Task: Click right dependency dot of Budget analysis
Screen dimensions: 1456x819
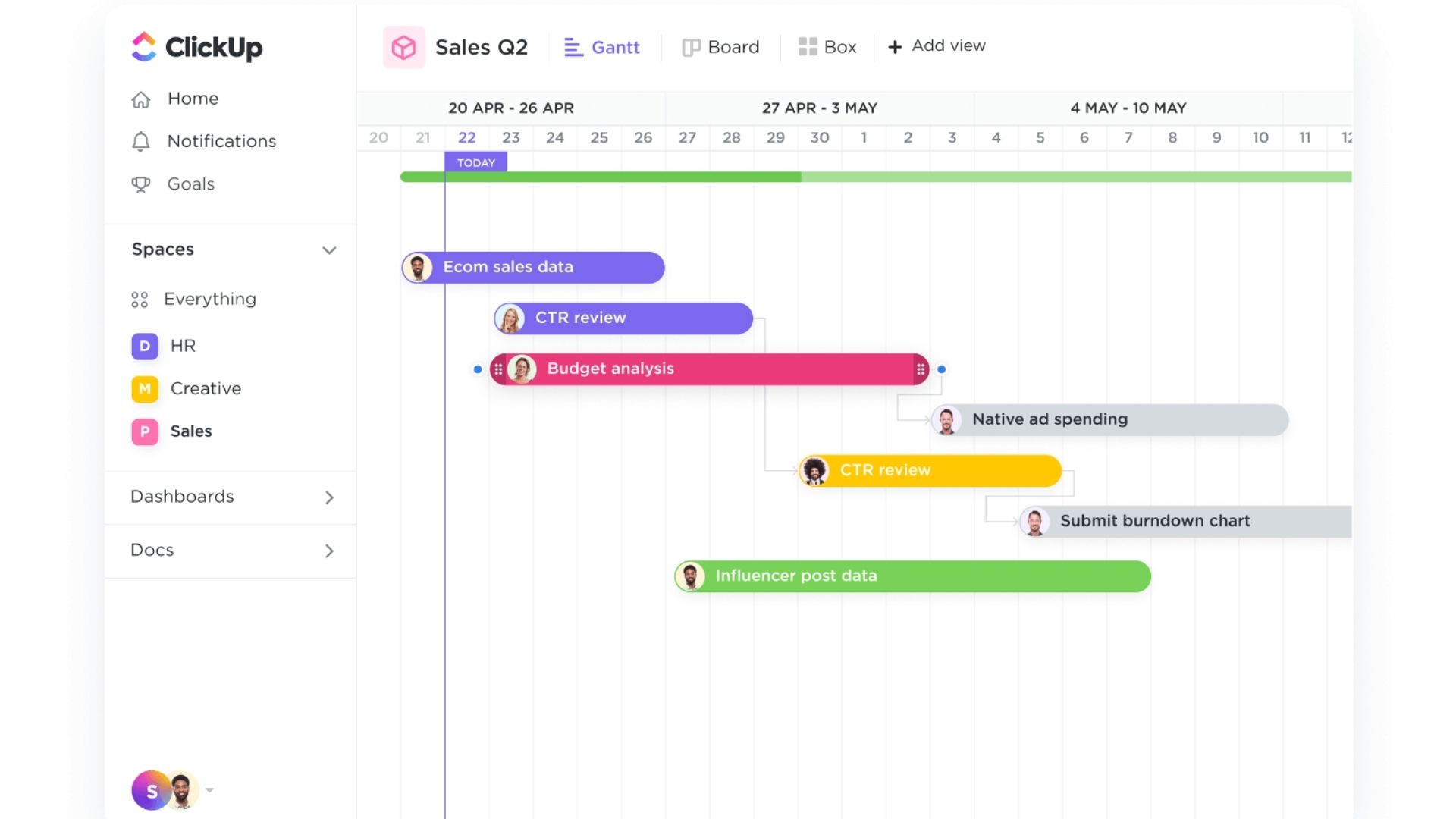Action: click(941, 369)
